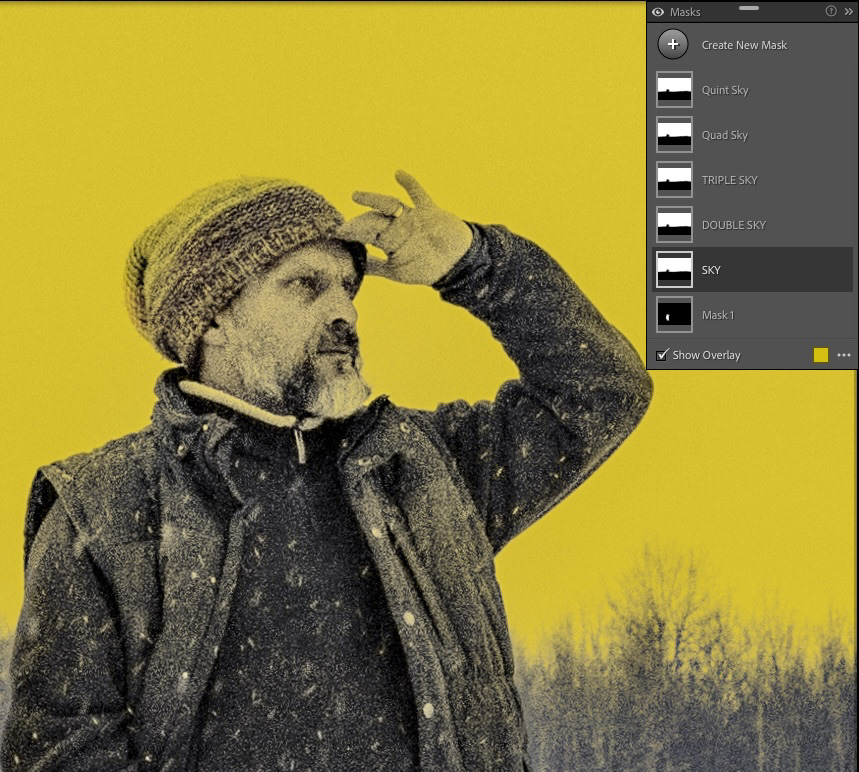Click the Masks panel title
Image resolution: width=859 pixels, height=772 pixels.
click(685, 12)
